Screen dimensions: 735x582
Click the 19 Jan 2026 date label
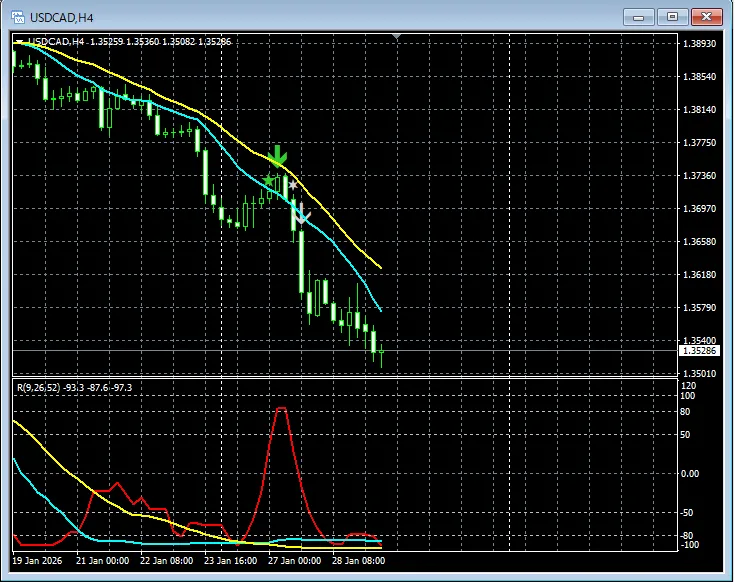click(40, 561)
